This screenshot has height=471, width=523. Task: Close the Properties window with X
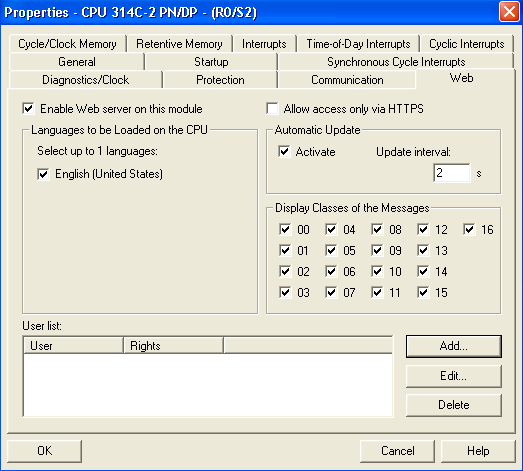click(509, 12)
